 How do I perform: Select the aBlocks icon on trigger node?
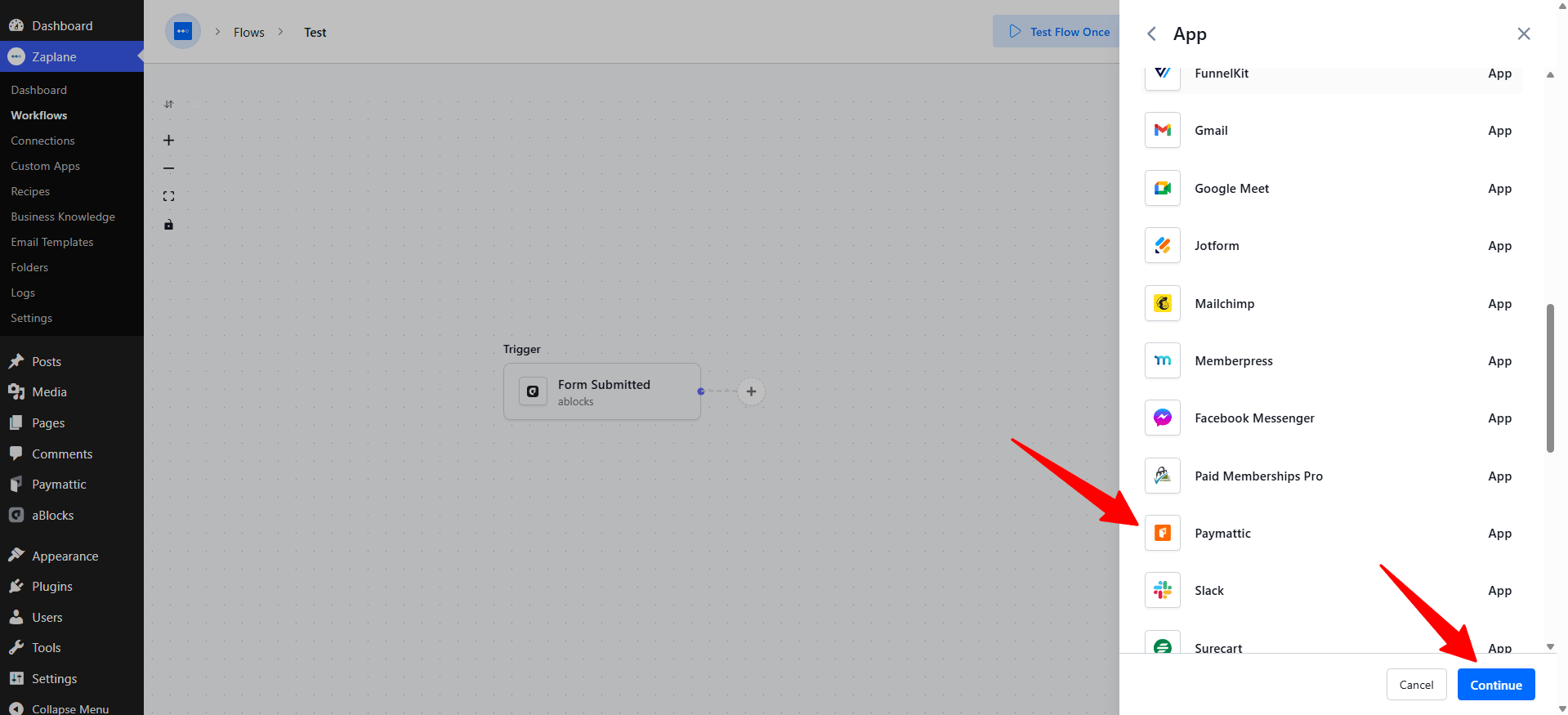(x=533, y=391)
